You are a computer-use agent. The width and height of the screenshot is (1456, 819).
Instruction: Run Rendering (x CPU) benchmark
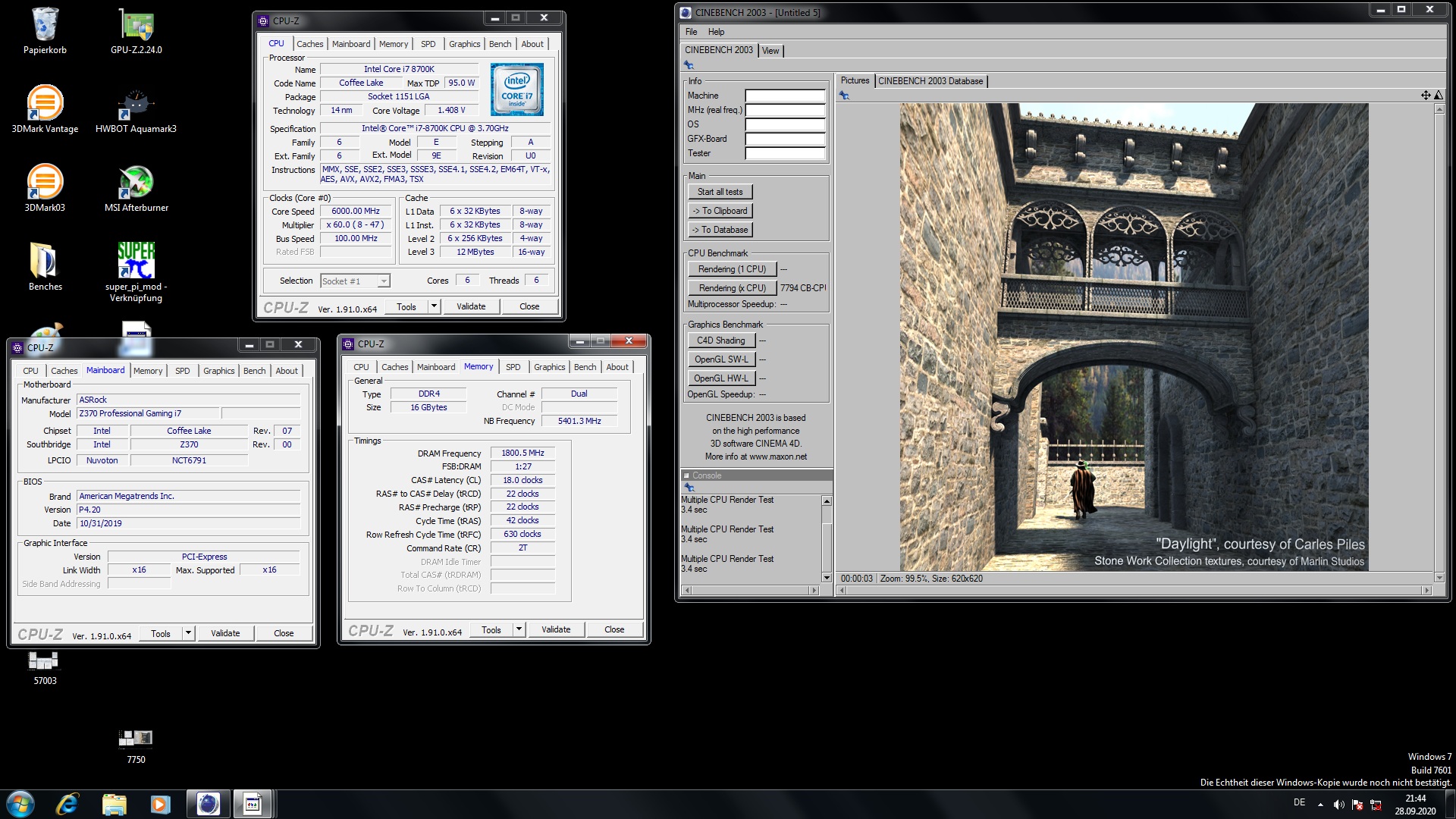coord(732,288)
